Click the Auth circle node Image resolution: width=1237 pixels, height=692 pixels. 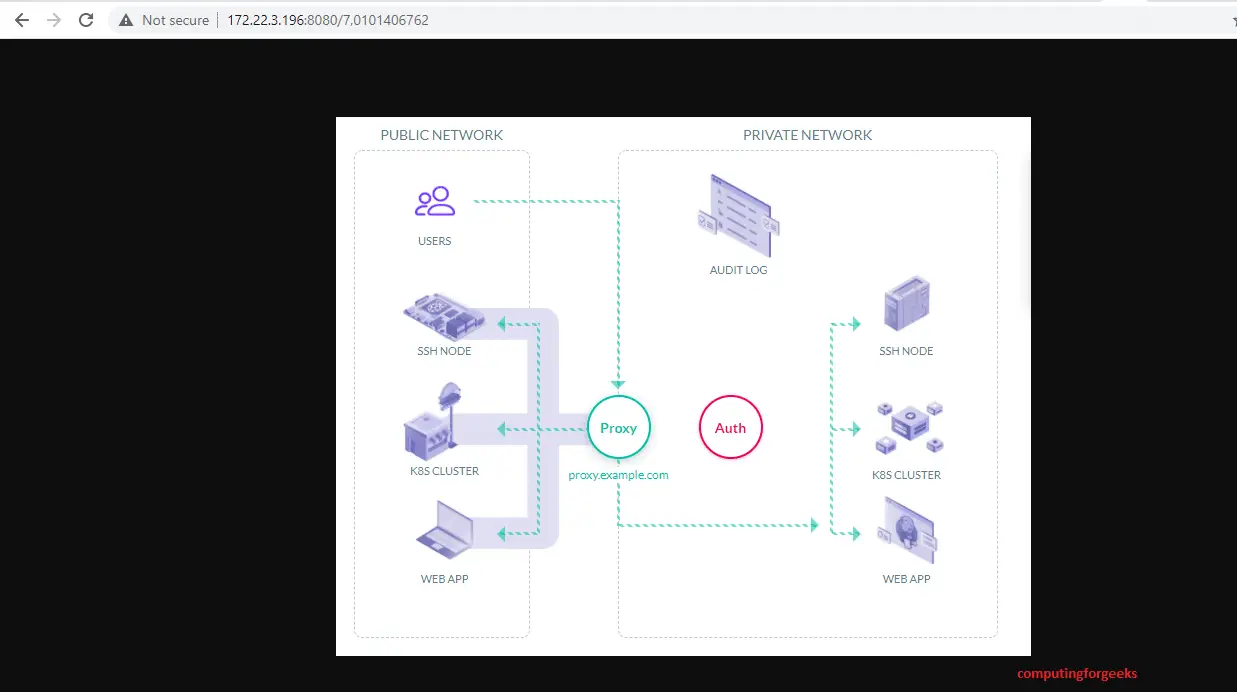pos(730,427)
